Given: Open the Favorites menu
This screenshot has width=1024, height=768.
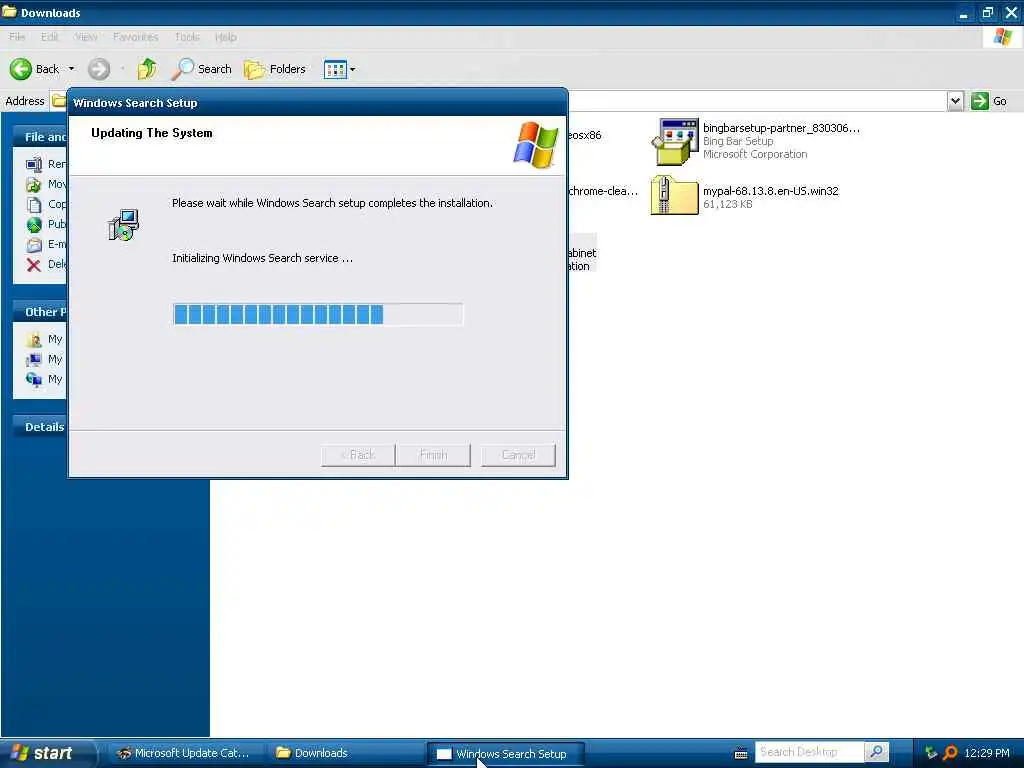Looking at the screenshot, I should (x=135, y=37).
